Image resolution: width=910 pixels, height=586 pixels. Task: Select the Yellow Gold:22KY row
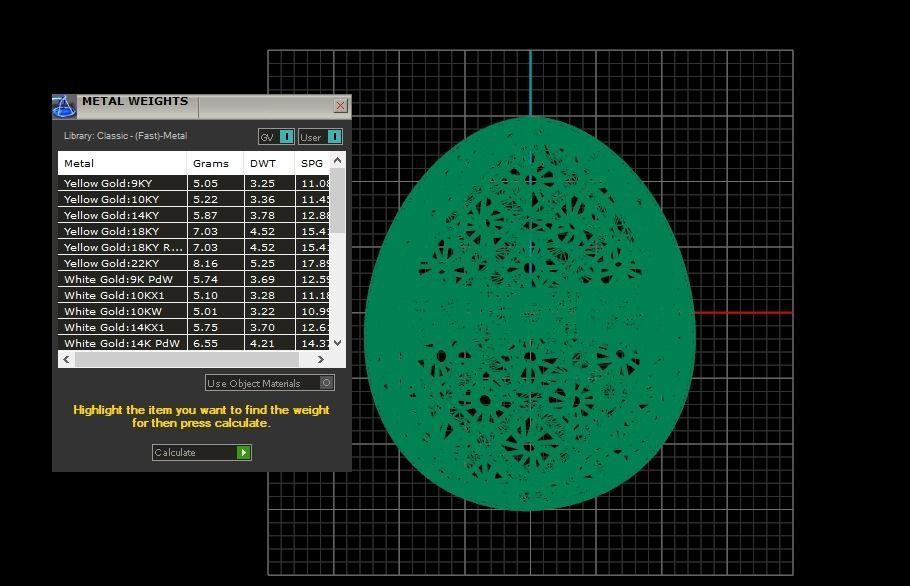(194, 263)
